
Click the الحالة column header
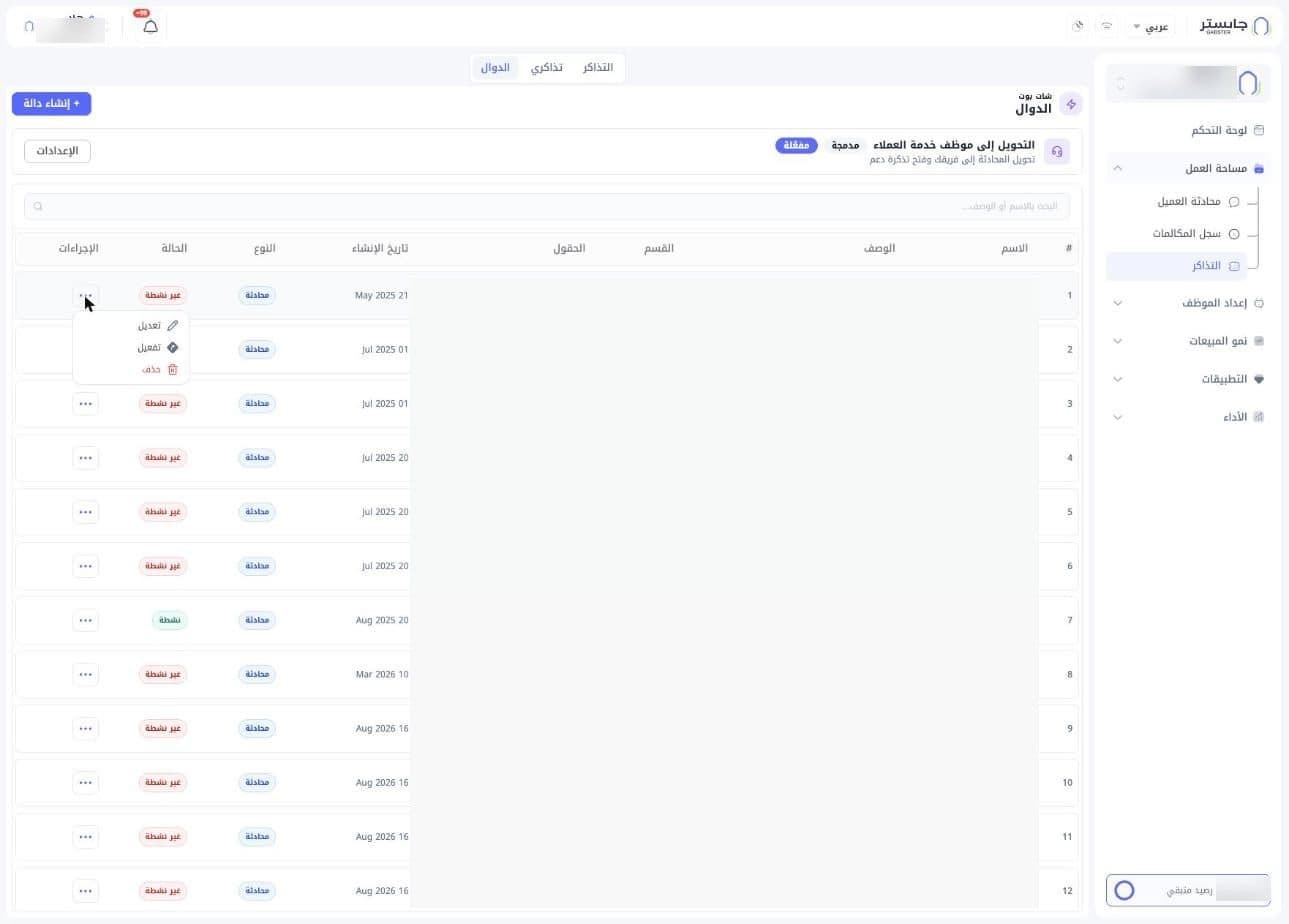(174, 248)
